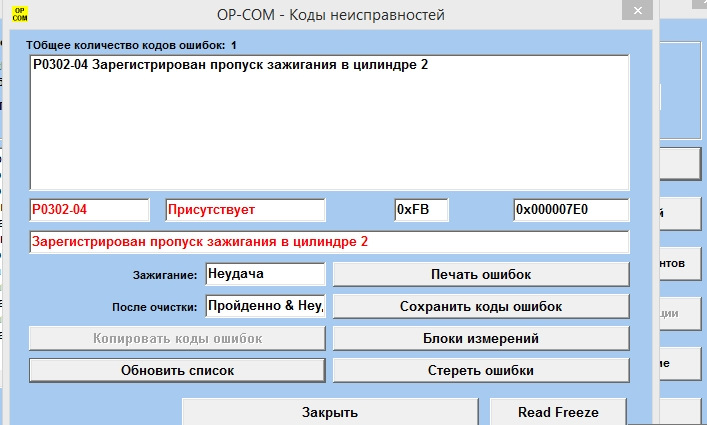Refresh list with Обновить список button

point(177,370)
